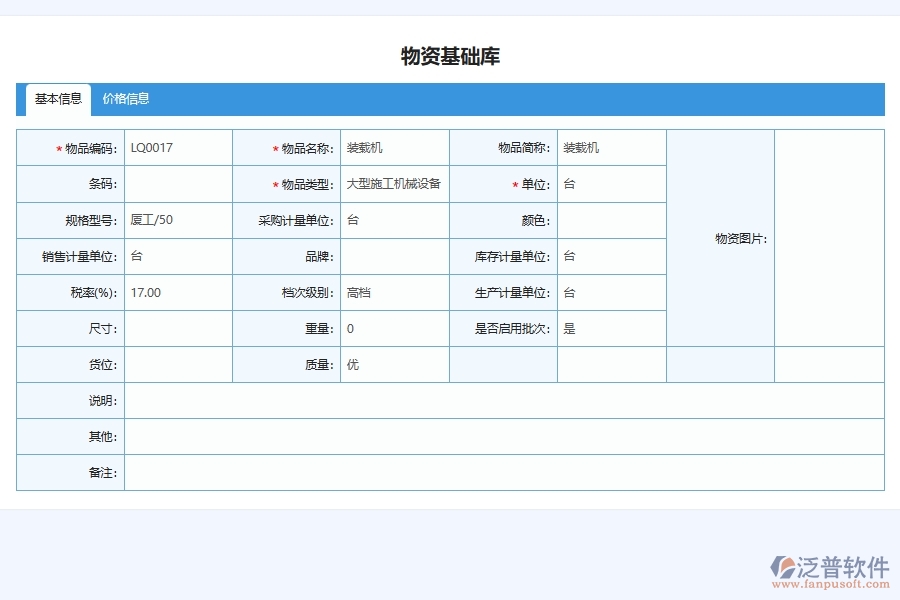Image resolution: width=900 pixels, height=600 pixels.
Task: Click the empty 品牌 input field
Action: (x=395, y=255)
